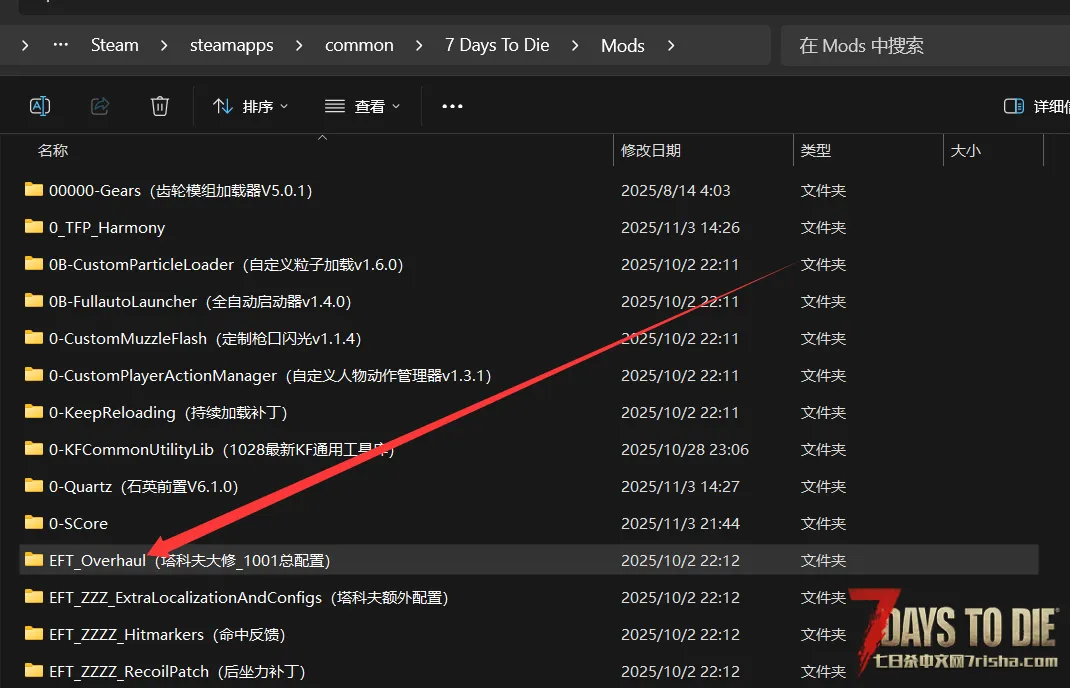Click the Rename icon in toolbar
This screenshot has width=1070, height=688.
(x=40, y=106)
